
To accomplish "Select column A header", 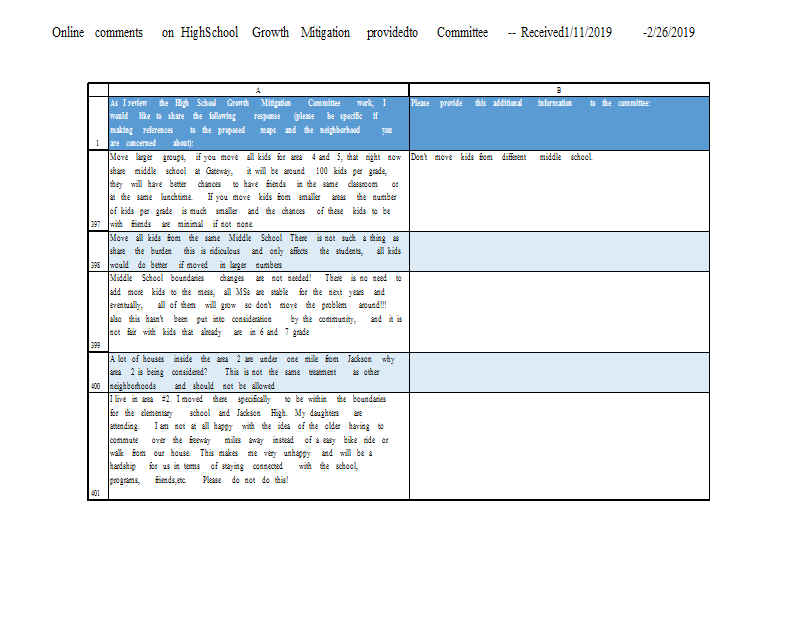I will (x=259, y=90).
